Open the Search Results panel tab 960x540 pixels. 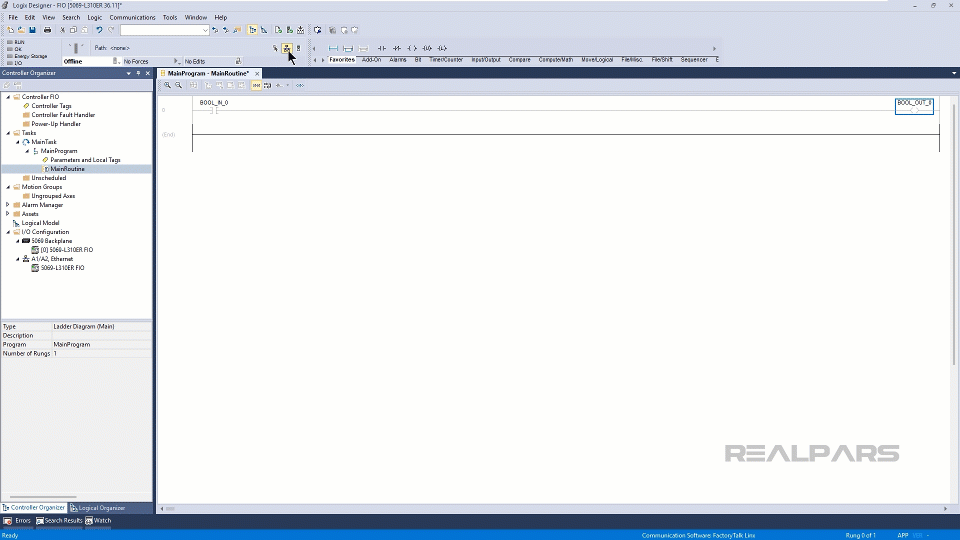(59, 521)
